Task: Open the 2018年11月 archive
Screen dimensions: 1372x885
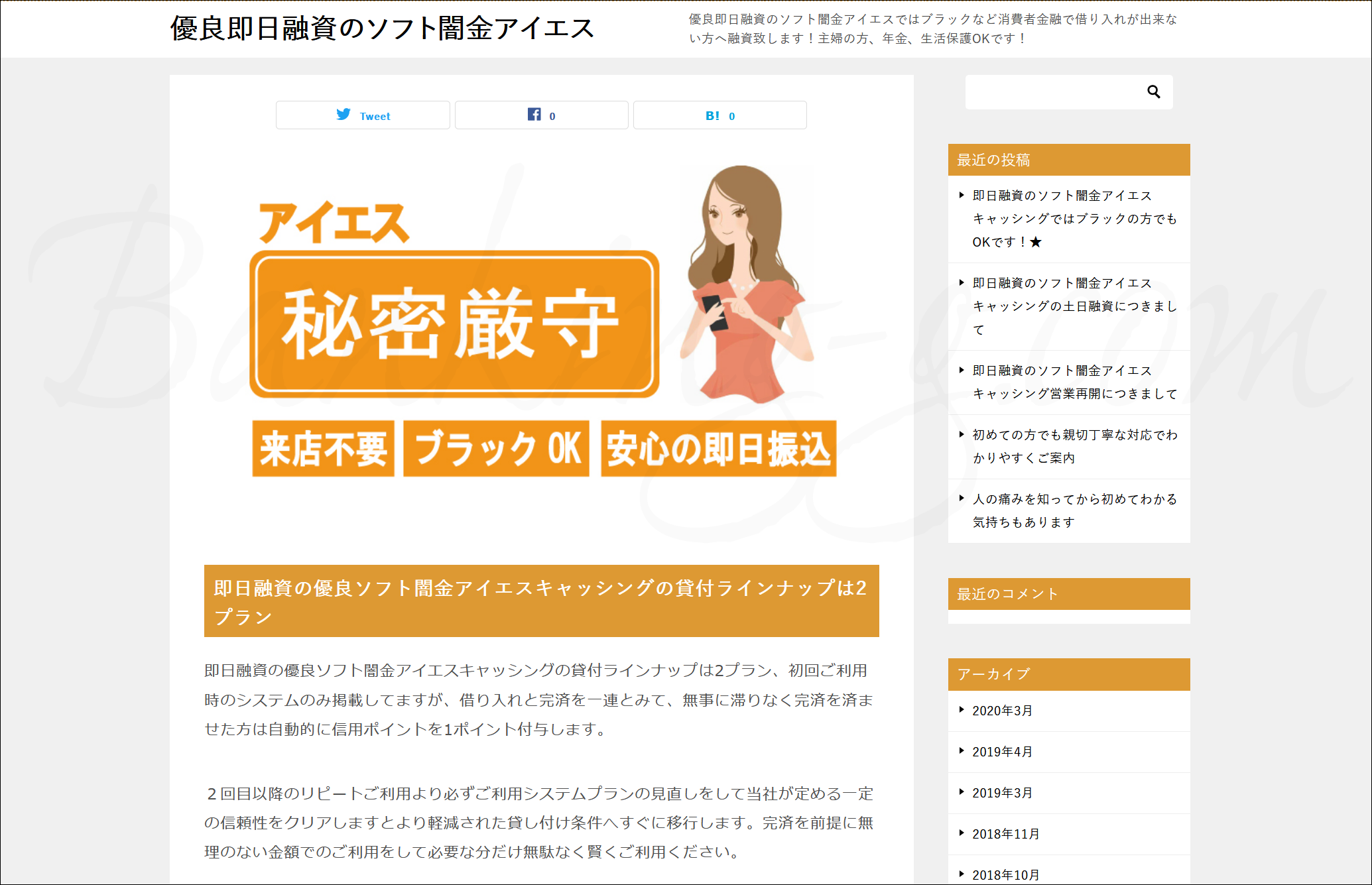Action: pos(1005,834)
